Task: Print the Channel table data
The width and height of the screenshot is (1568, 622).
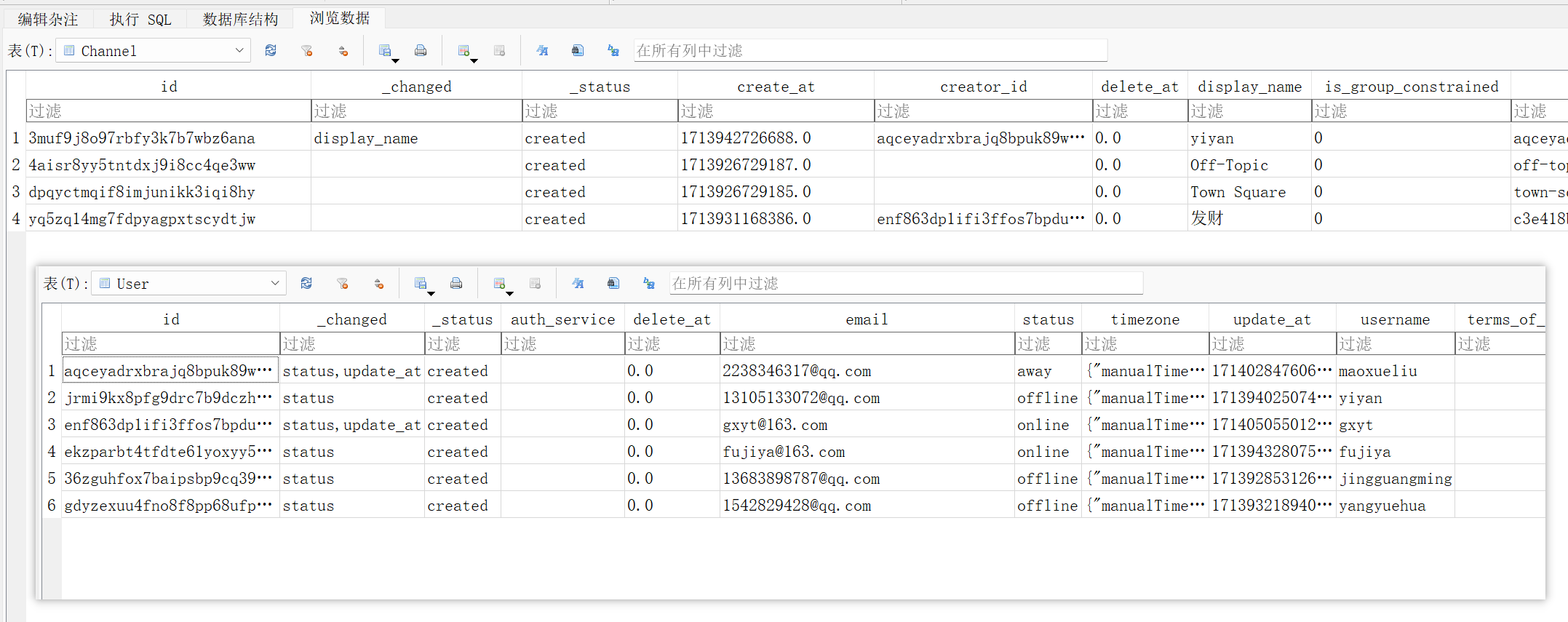Action: tap(421, 50)
